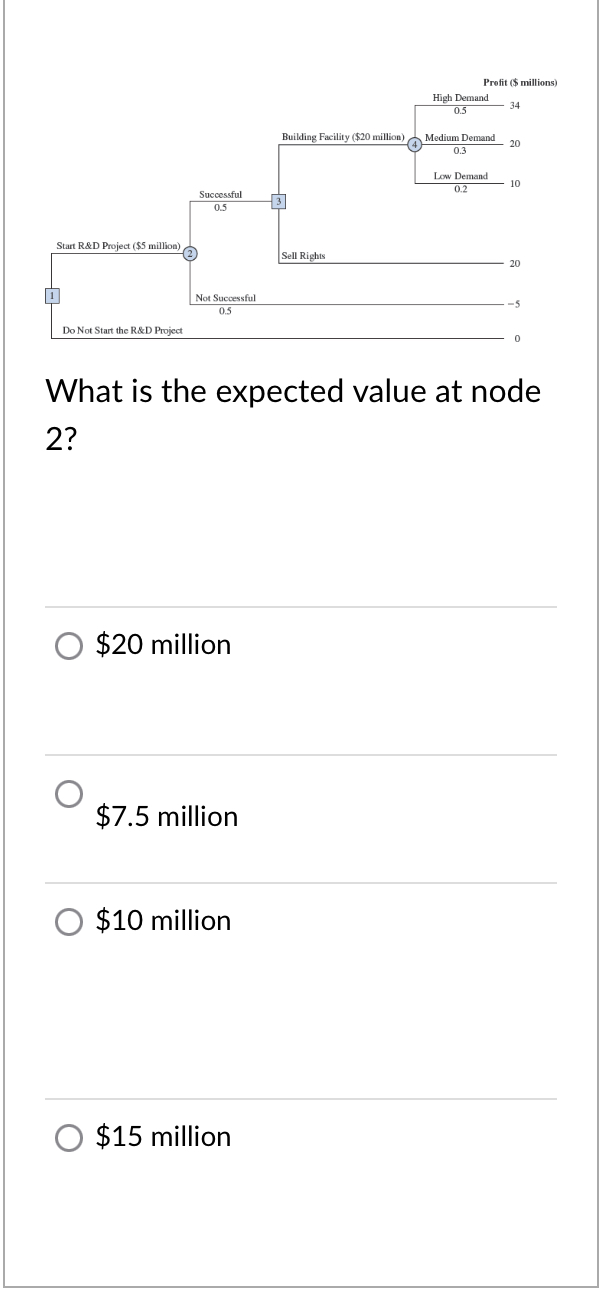Click the Do Not Start branch label
The height and width of the screenshot is (1291, 603).
(123, 330)
